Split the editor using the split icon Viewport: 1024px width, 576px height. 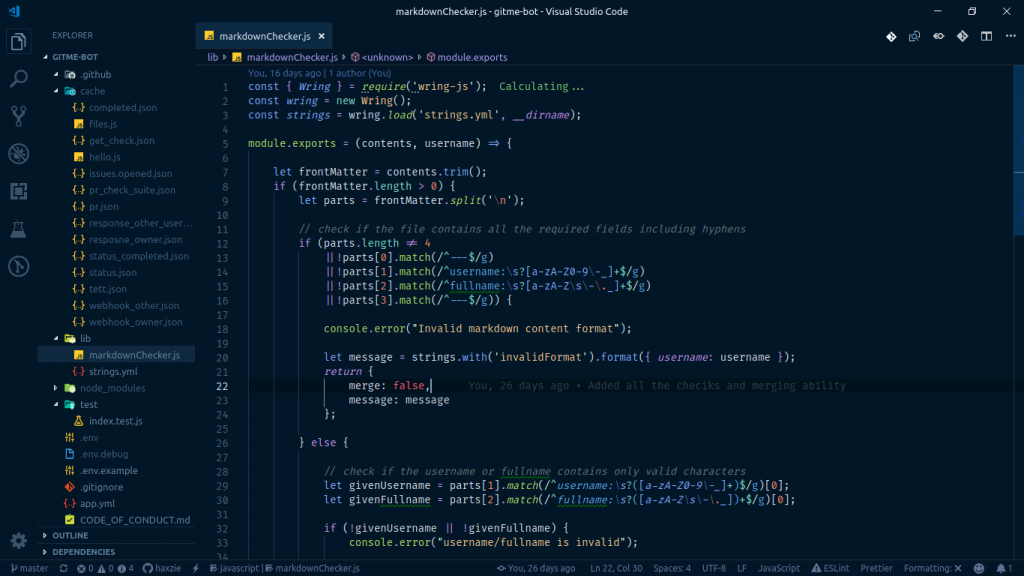(x=985, y=35)
